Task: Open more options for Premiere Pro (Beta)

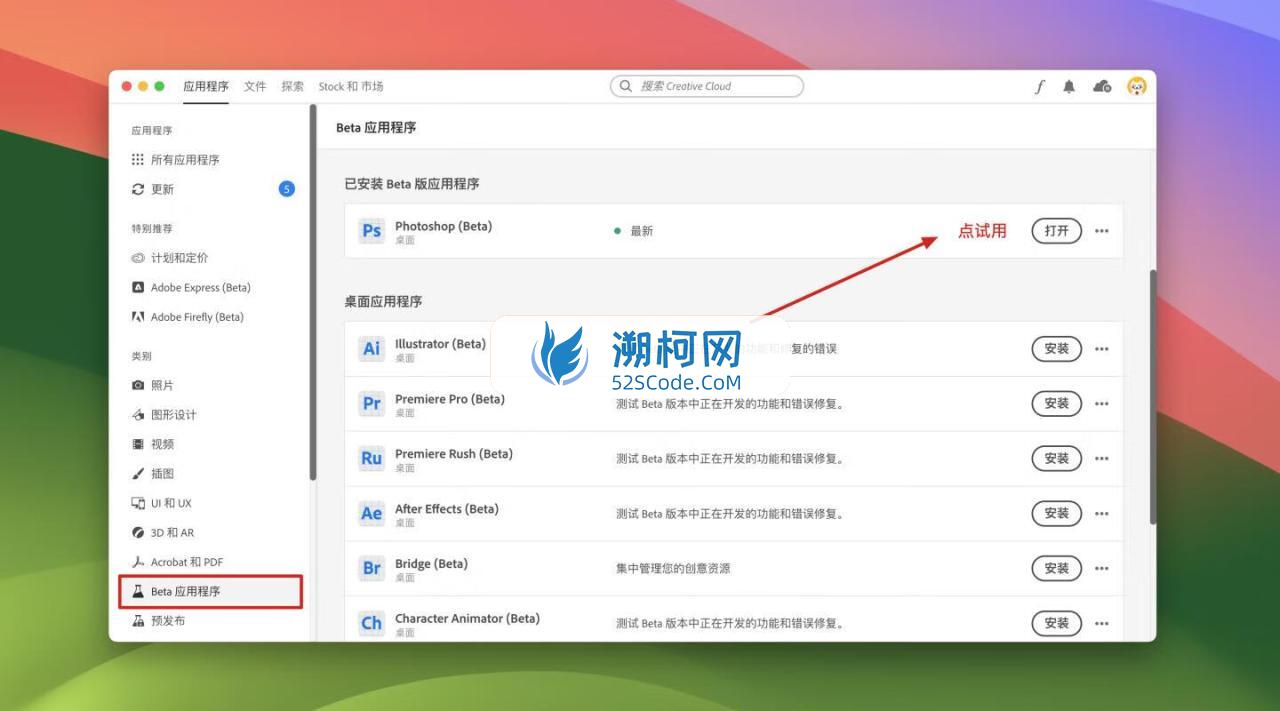Action: [x=1102, y=404]
